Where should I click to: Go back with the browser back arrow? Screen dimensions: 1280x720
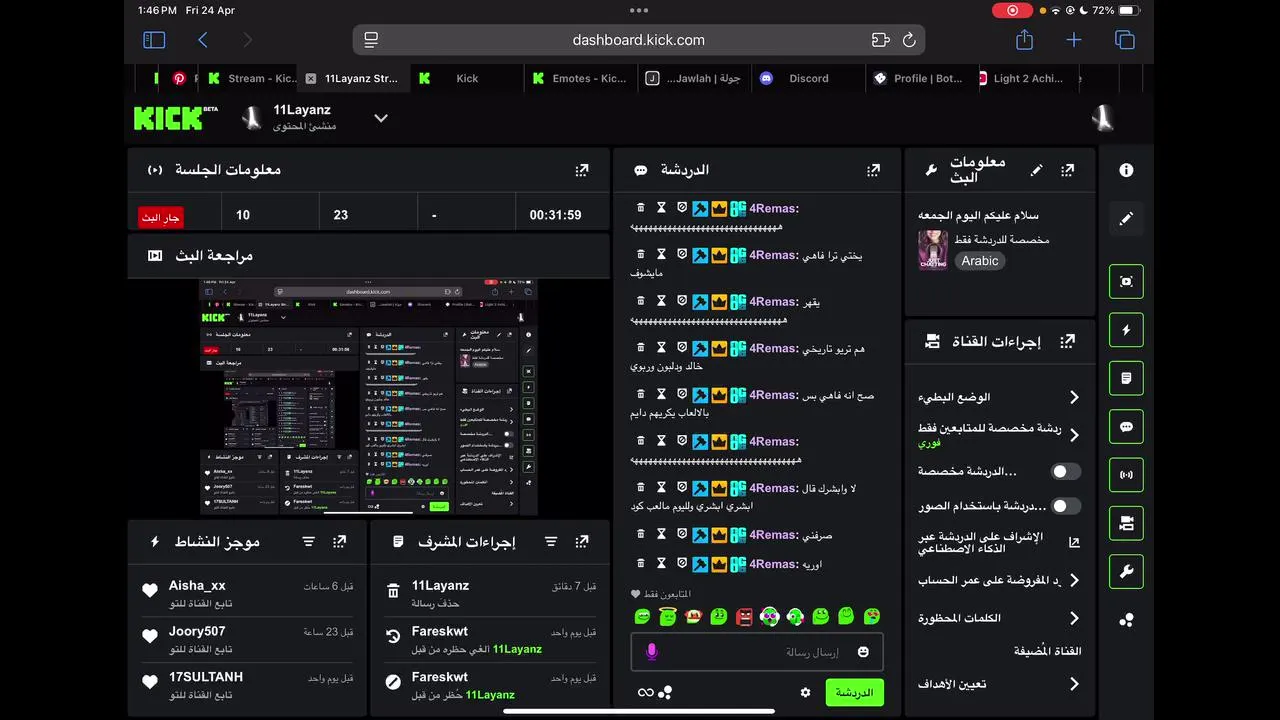(x=203, y=40)
